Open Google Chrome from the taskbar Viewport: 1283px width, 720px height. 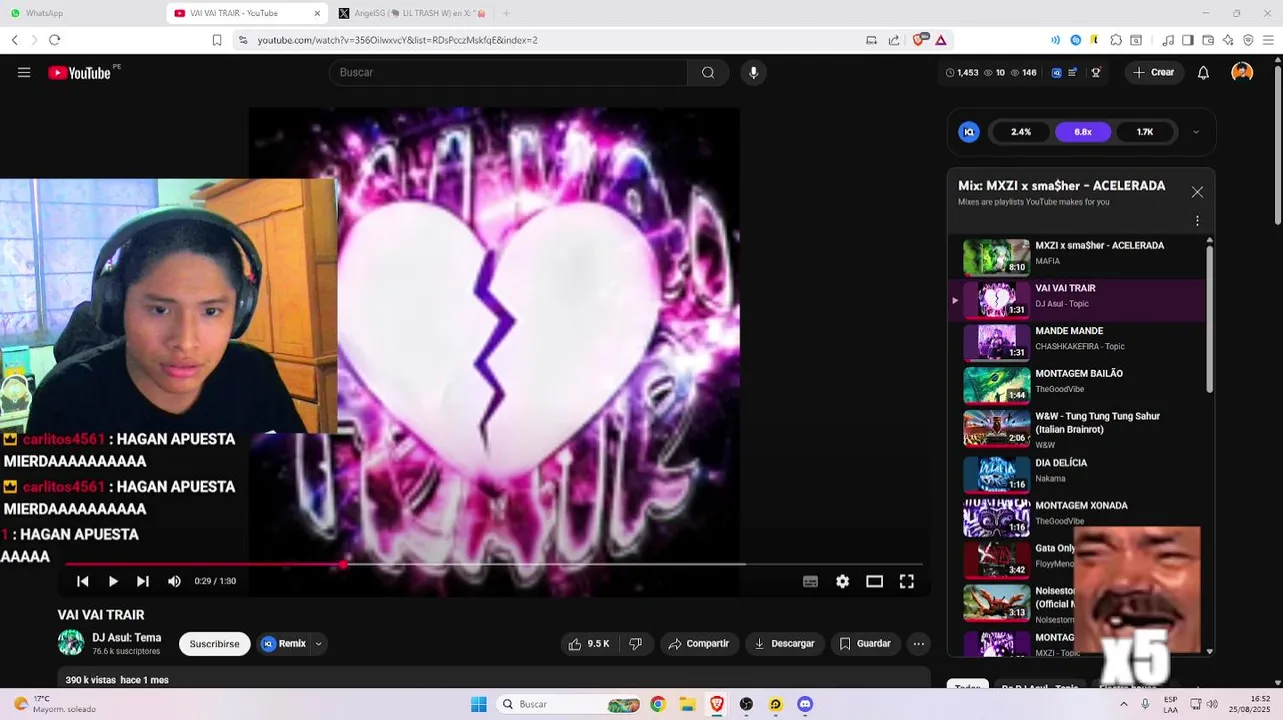pos(657,704)
